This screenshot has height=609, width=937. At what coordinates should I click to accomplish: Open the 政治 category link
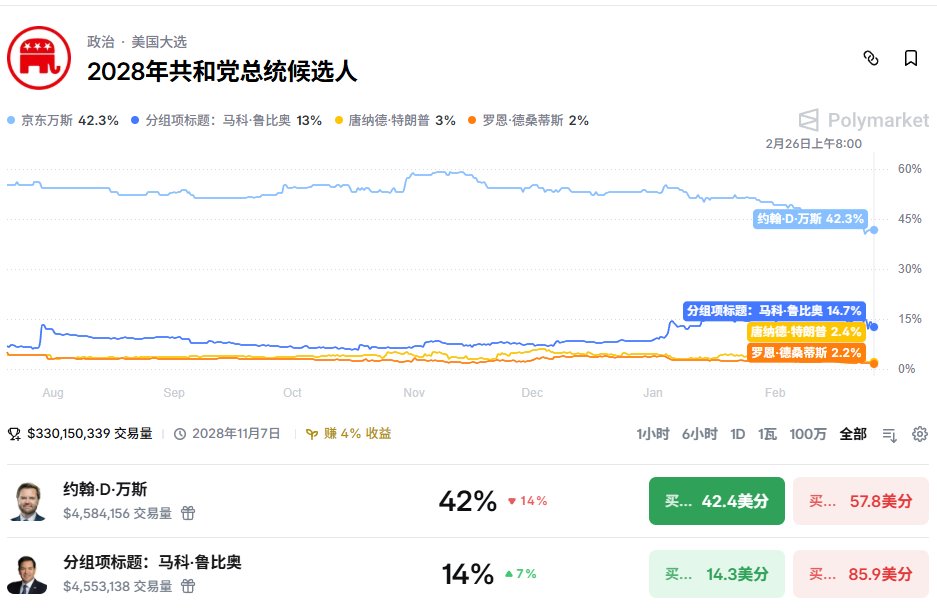[x=100, y=42]
